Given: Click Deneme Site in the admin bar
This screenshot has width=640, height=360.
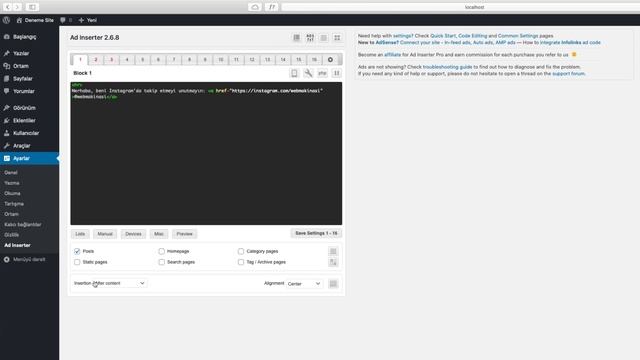Looking at the screenshot, I should click(x=35, y=20).
